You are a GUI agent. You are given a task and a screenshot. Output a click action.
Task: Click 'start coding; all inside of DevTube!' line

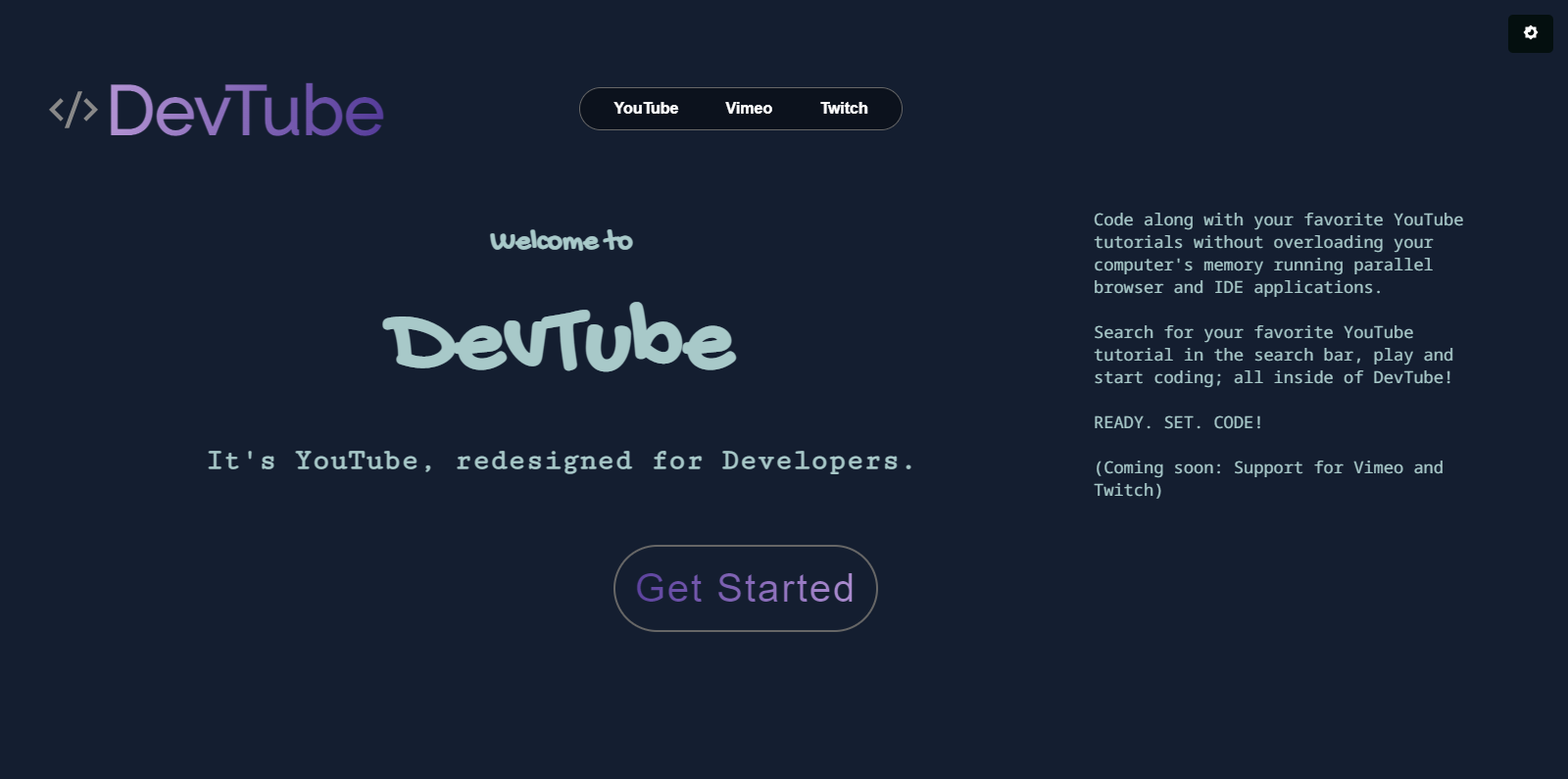point(1272,378)
